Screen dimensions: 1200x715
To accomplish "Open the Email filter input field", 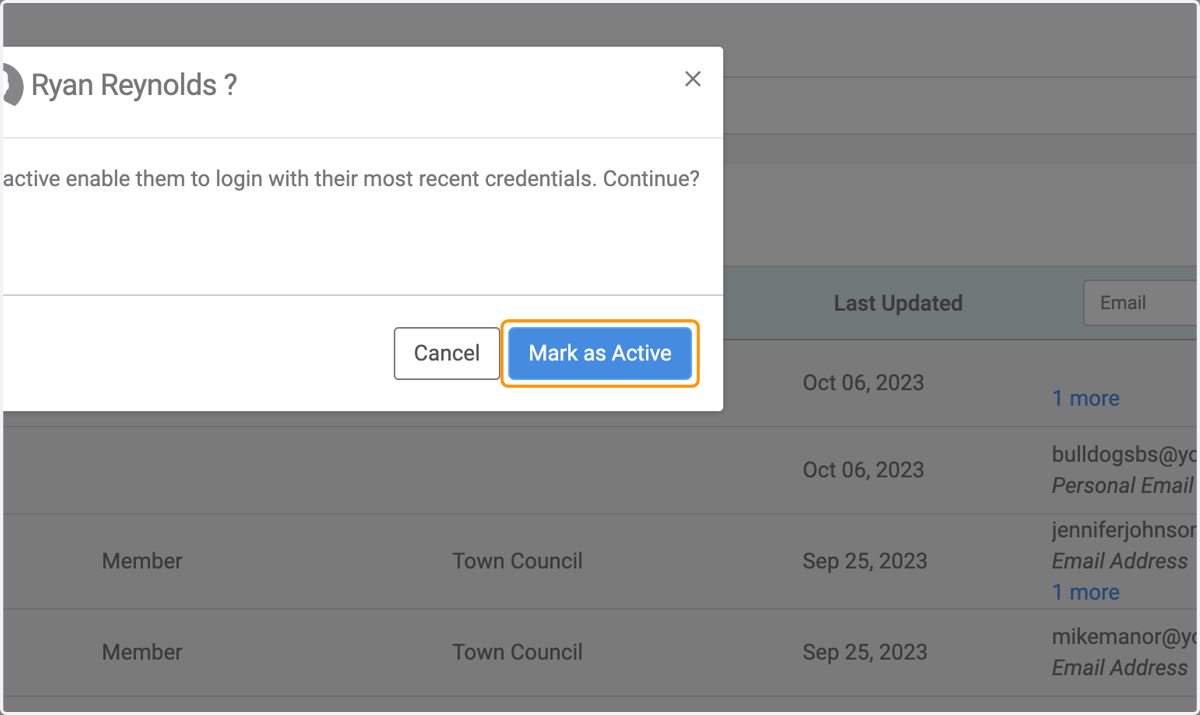I will (x=1142, y=302).
